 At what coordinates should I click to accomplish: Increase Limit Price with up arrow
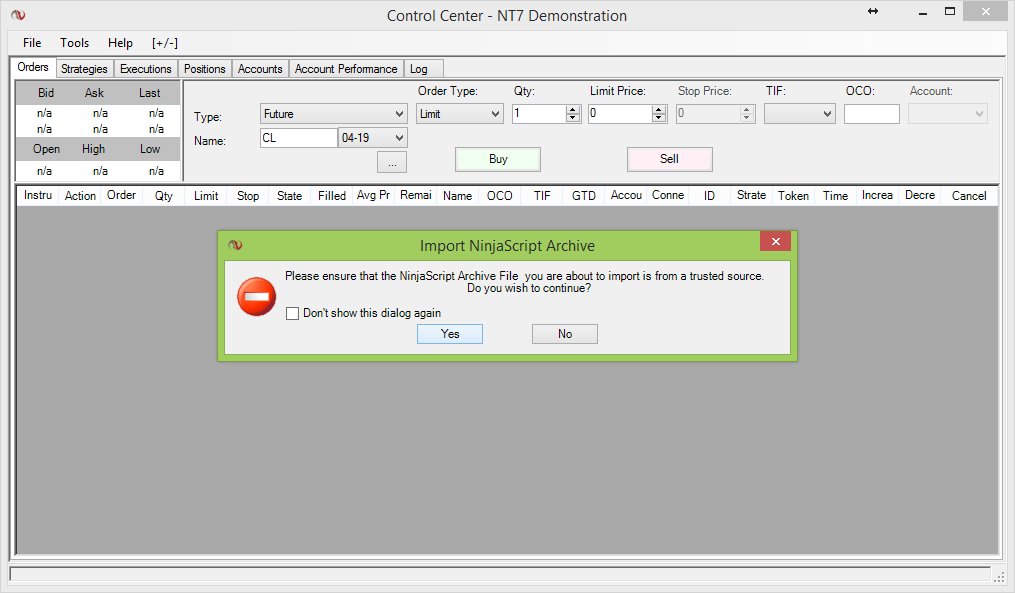659,109
